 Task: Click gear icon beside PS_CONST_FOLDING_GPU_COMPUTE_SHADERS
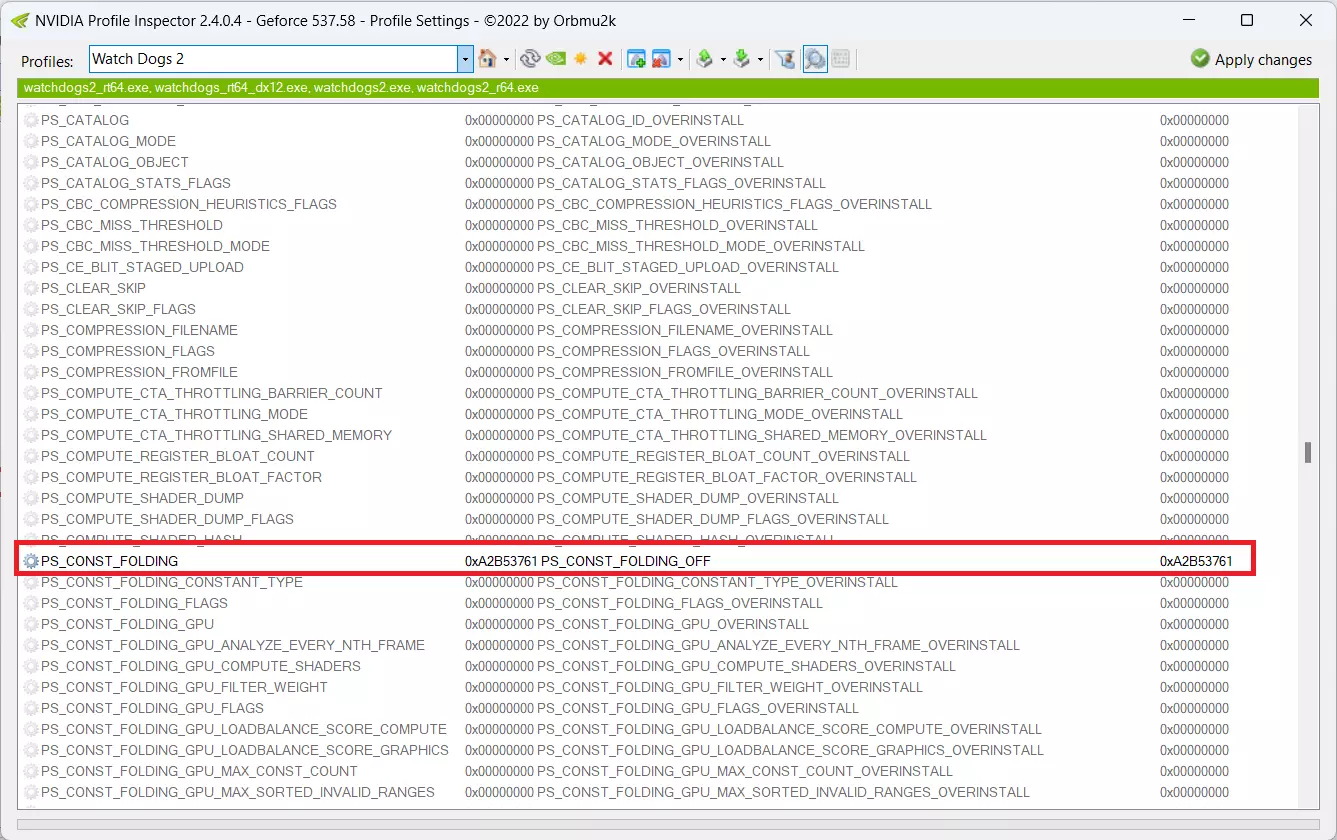coord(31,666)
